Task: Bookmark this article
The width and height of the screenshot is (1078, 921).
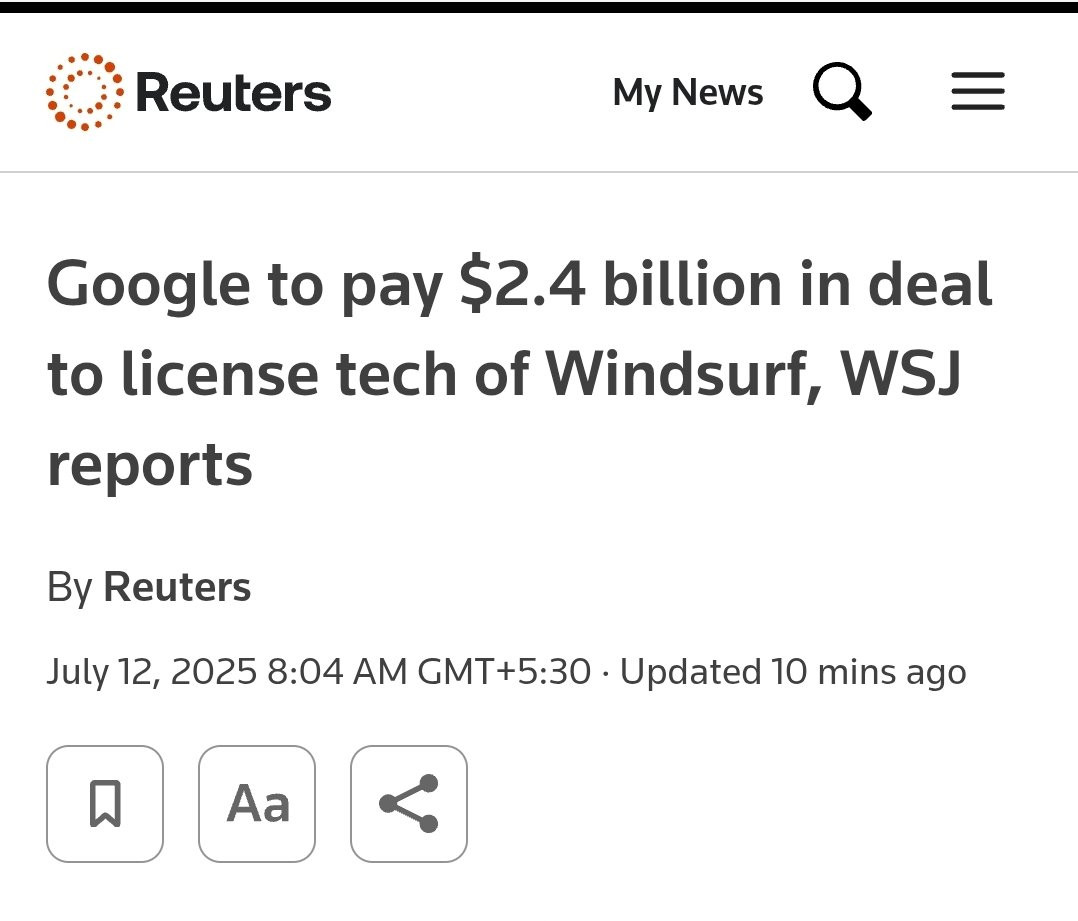Action: coord(105,803)
